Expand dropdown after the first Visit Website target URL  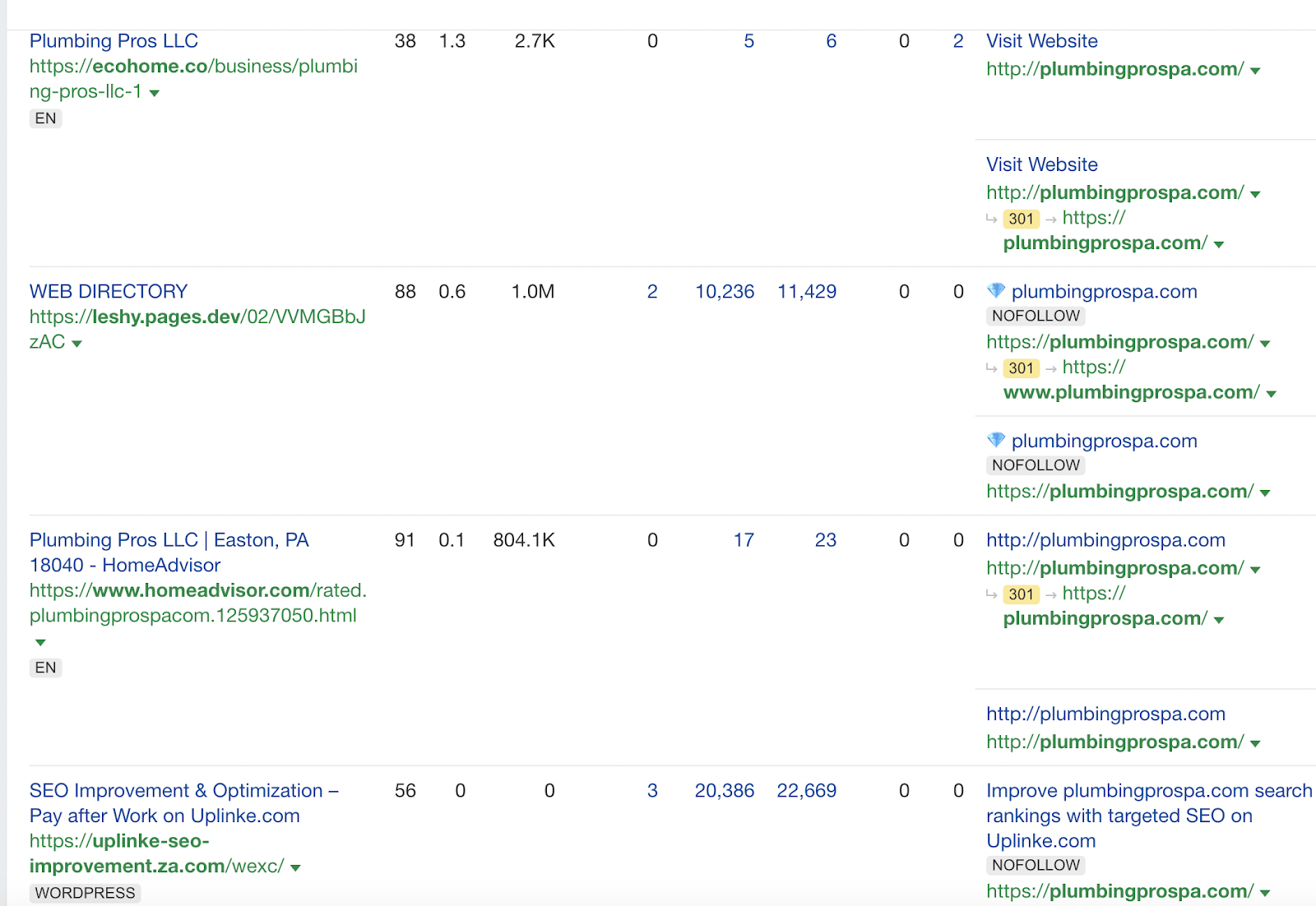pos(1255,71)
